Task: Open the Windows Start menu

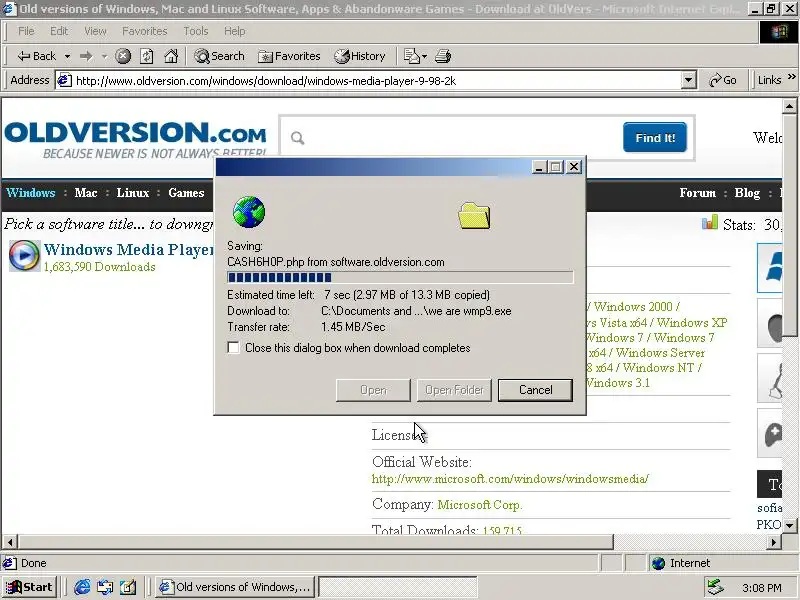Action: (x=29, y=587)
